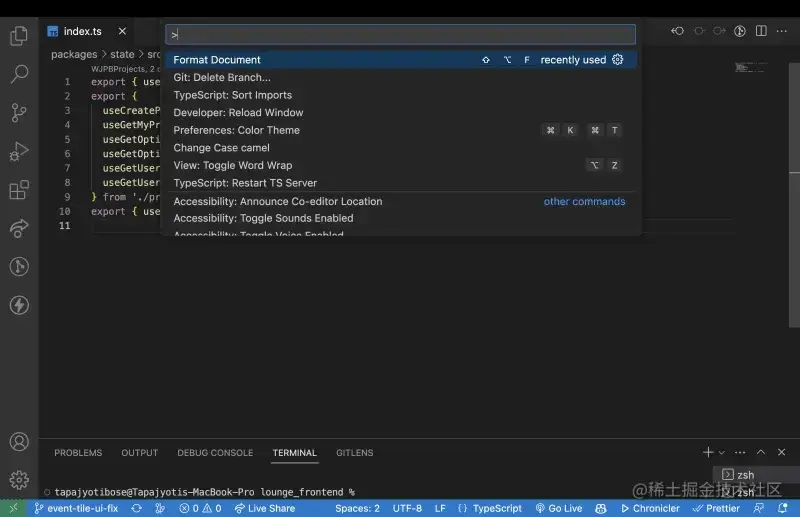800x517 pixels.
Task: Toggle View: Toggle Word Wrap command
Action: 401,165
